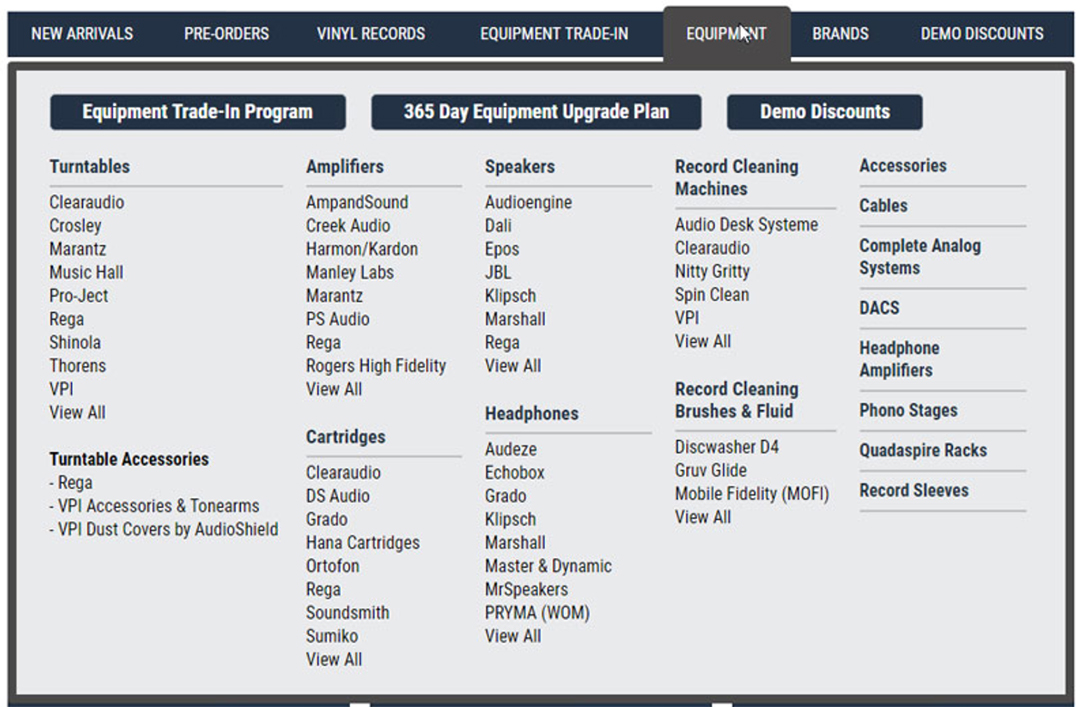Open the Amplifiers category heading

click(x=345, y=167)
